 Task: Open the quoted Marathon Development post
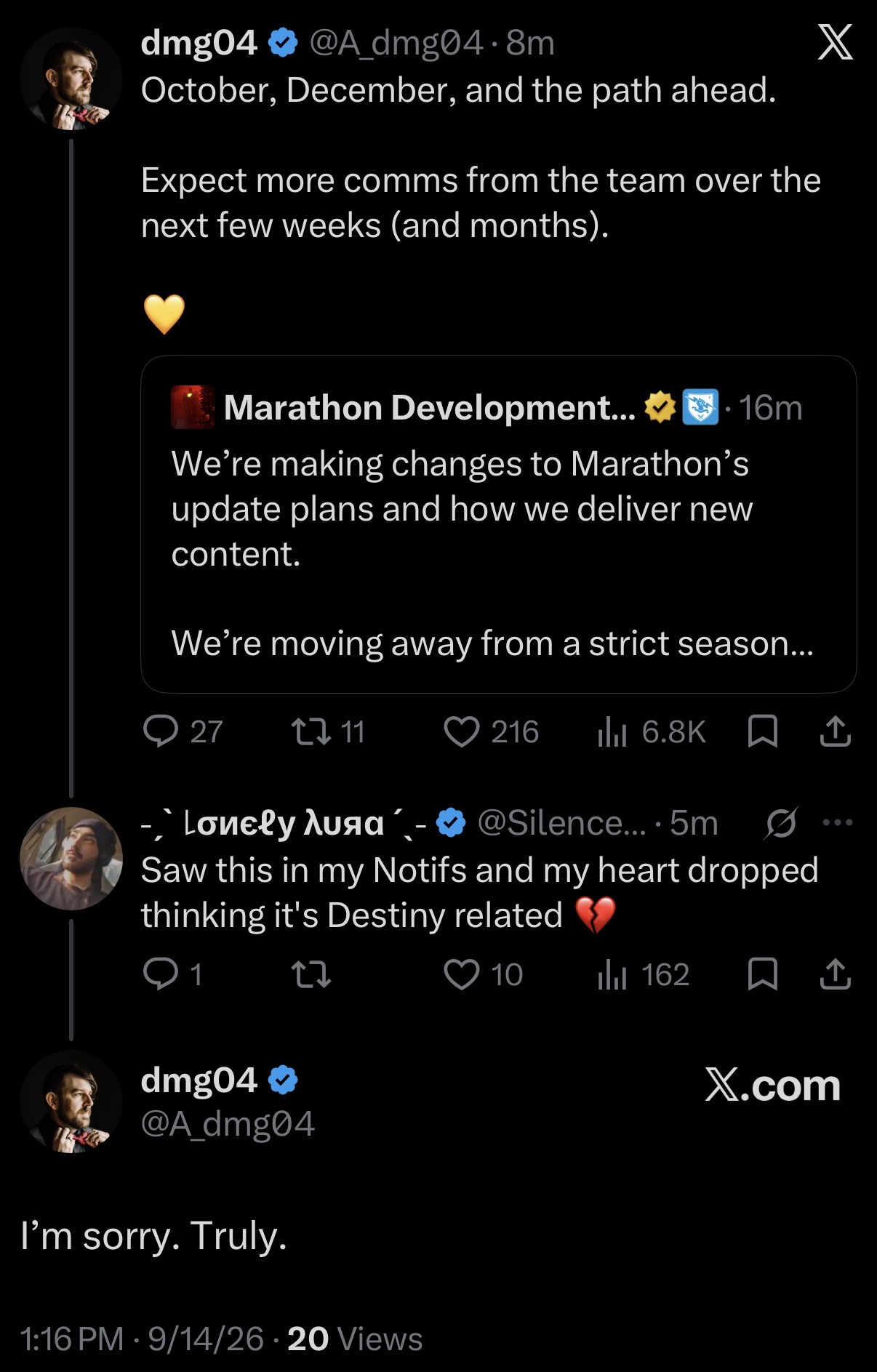[x=498, y=523]
